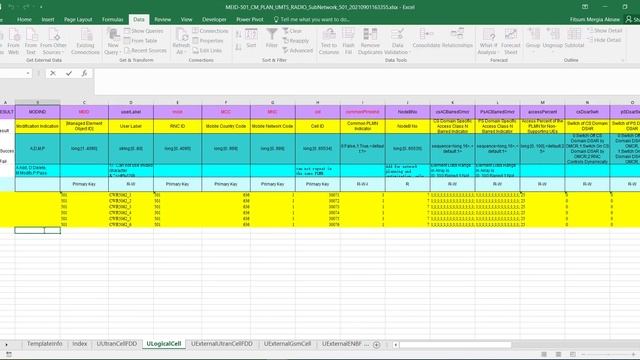Image resolution: width=640 pixels, height=360 pixels.
Task: Open the Power Pivot tab
Action: [250, 19]
